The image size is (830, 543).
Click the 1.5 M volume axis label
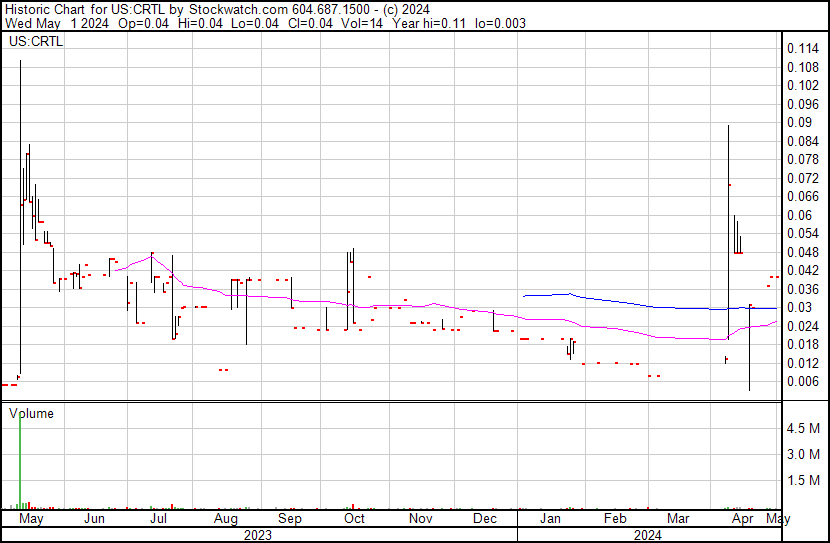tap(805, 480)
